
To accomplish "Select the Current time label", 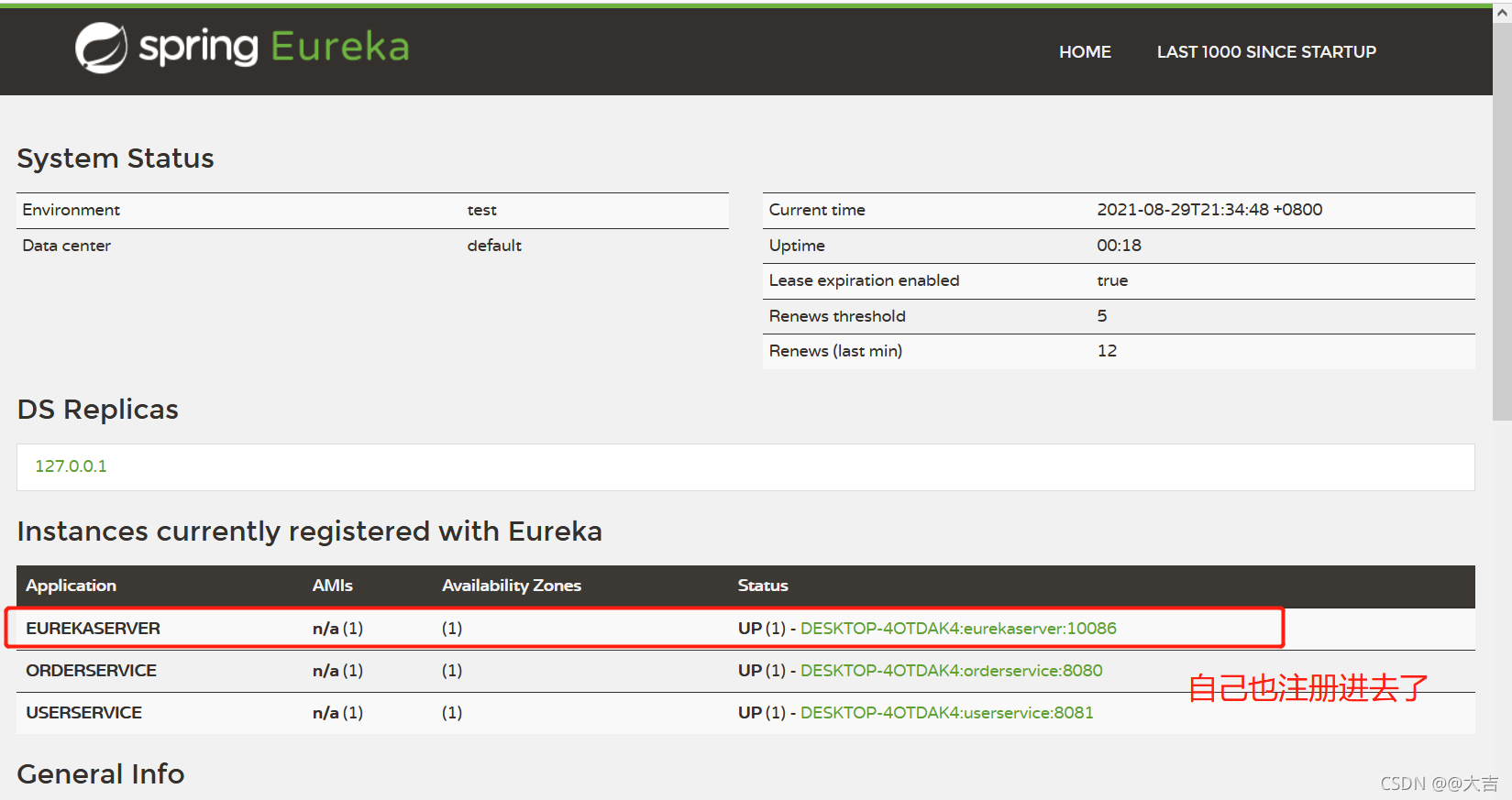I will (x=816, y=210).
